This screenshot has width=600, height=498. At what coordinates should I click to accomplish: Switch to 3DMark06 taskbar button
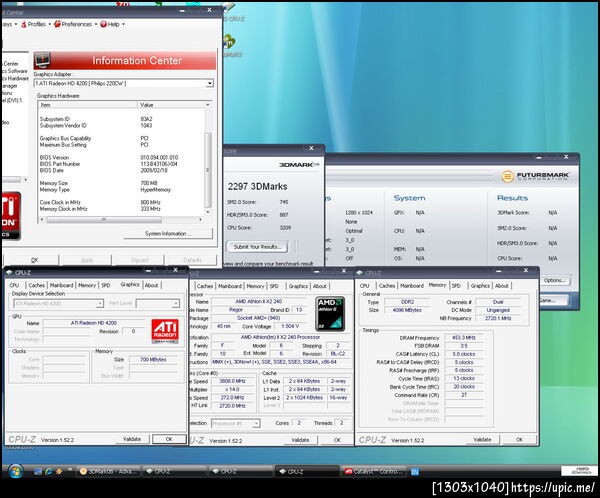pos(108,472)
